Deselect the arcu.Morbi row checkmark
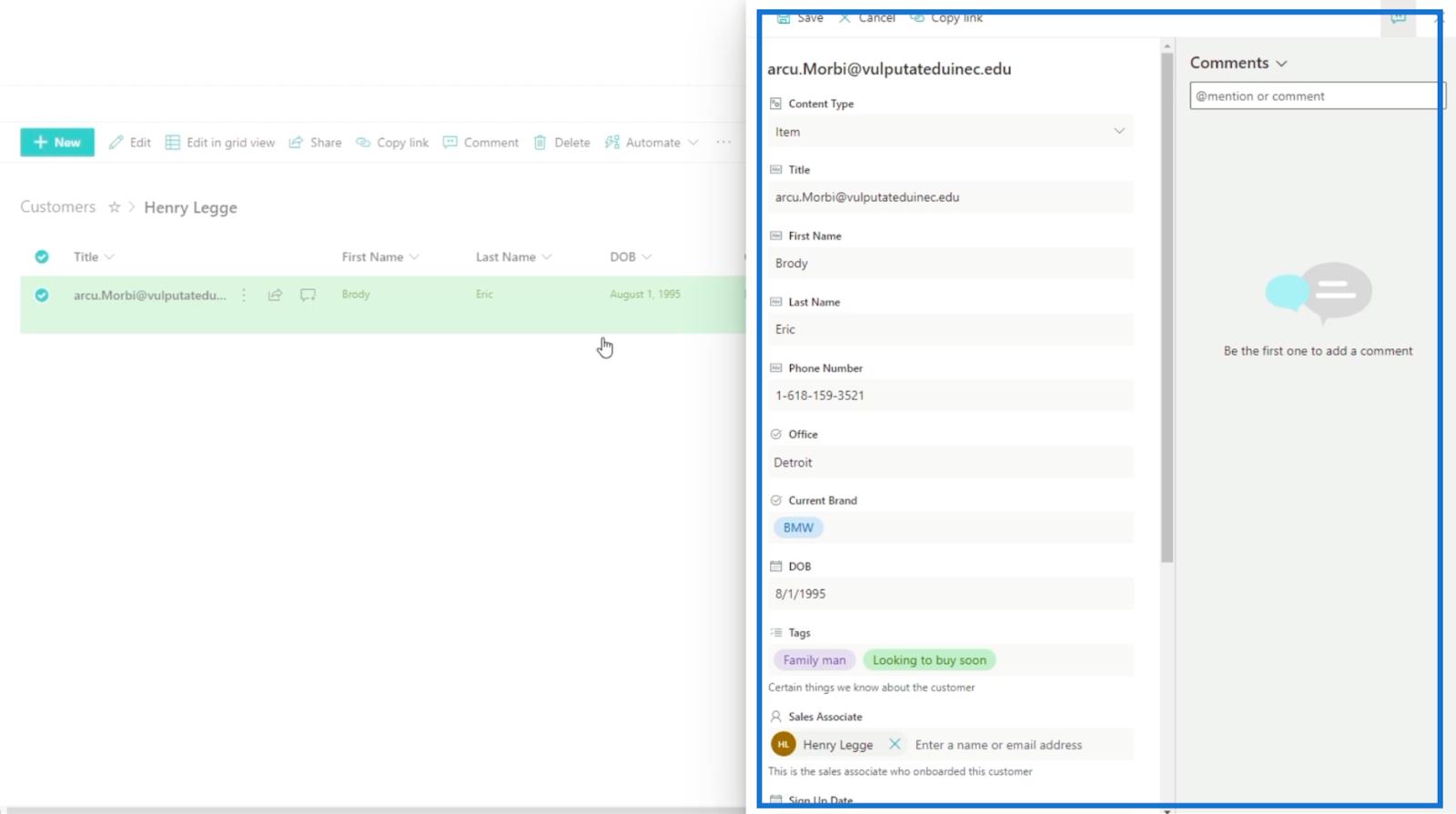 click(42, 295)
